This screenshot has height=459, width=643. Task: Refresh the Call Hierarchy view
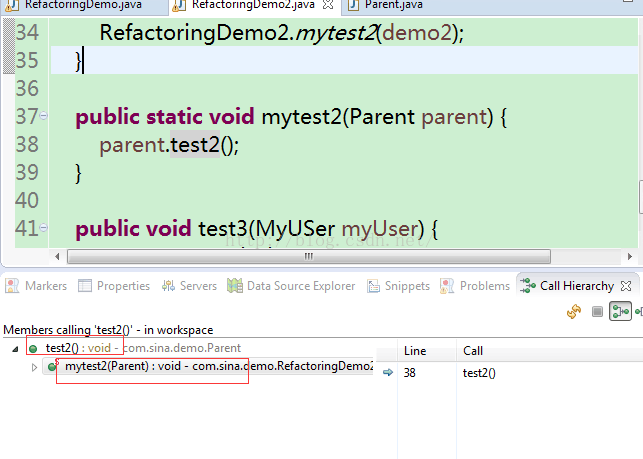point(574,312)
